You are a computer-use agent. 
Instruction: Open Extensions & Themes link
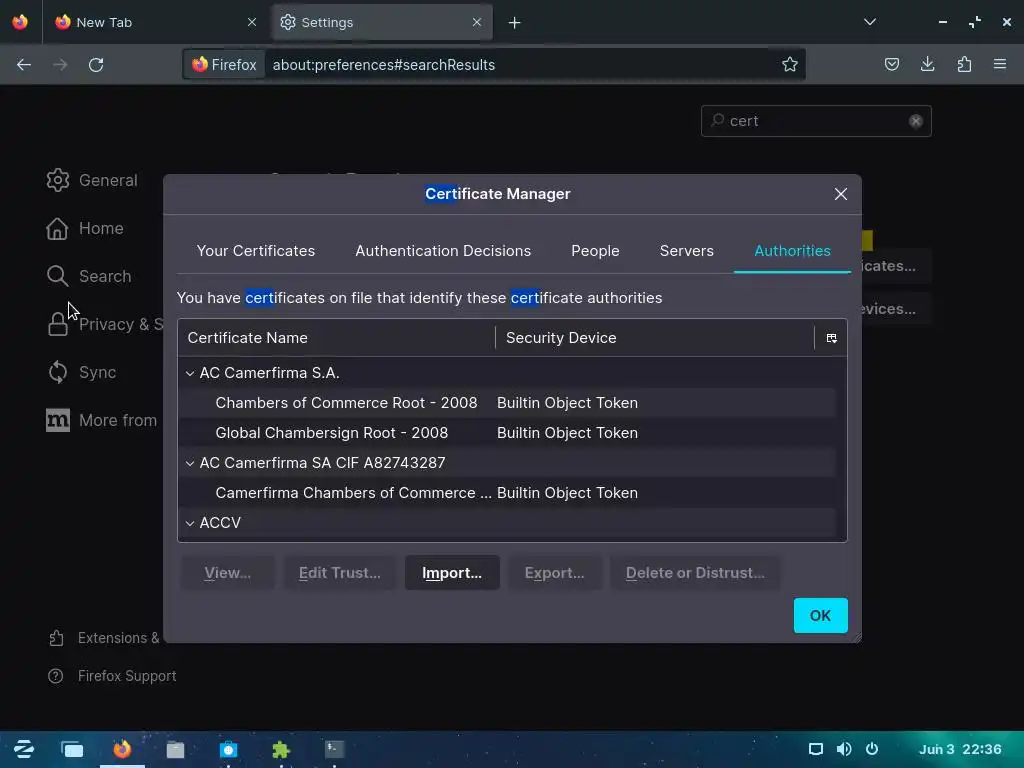104,638
